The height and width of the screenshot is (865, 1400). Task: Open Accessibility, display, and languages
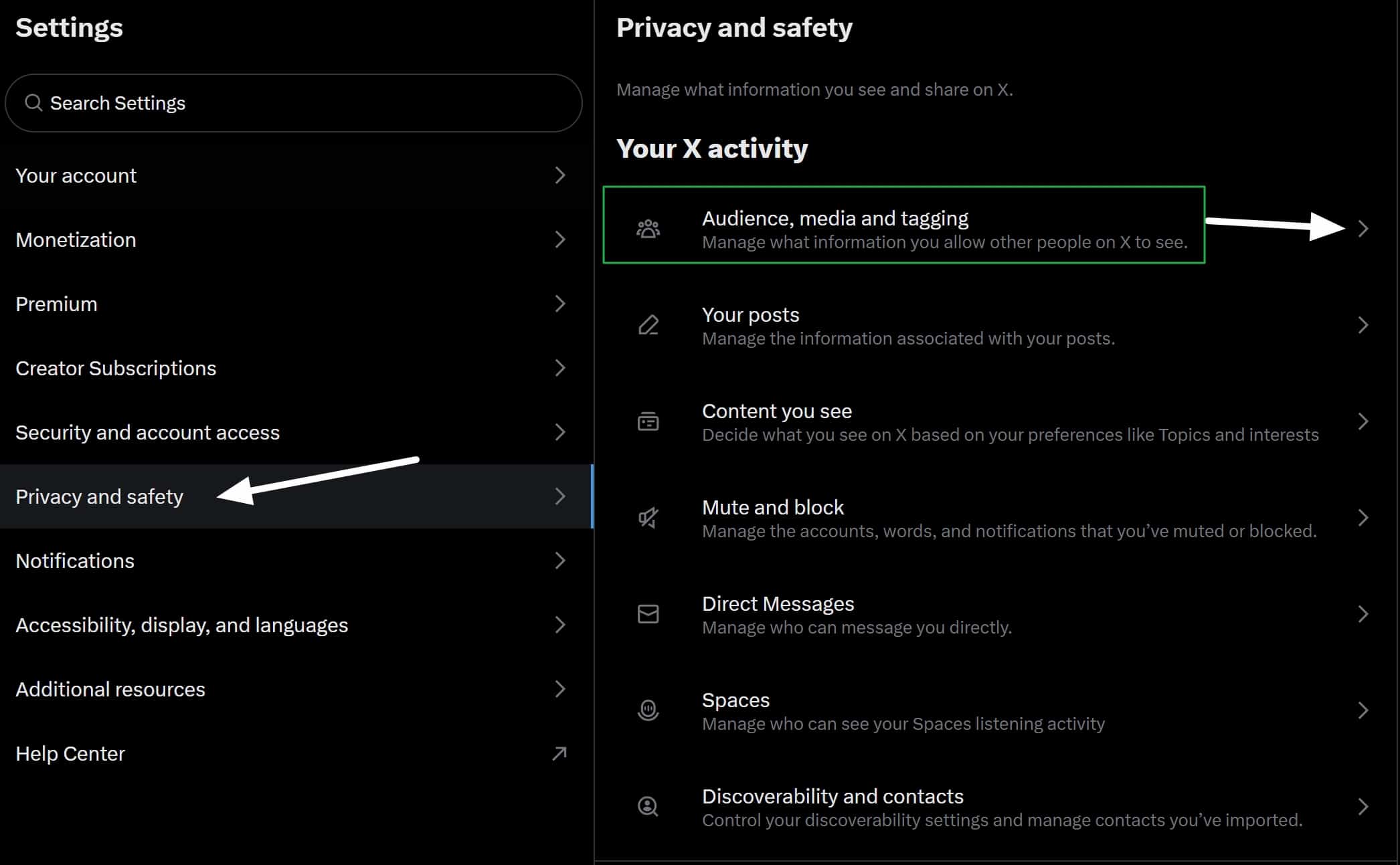coord(296,625)
